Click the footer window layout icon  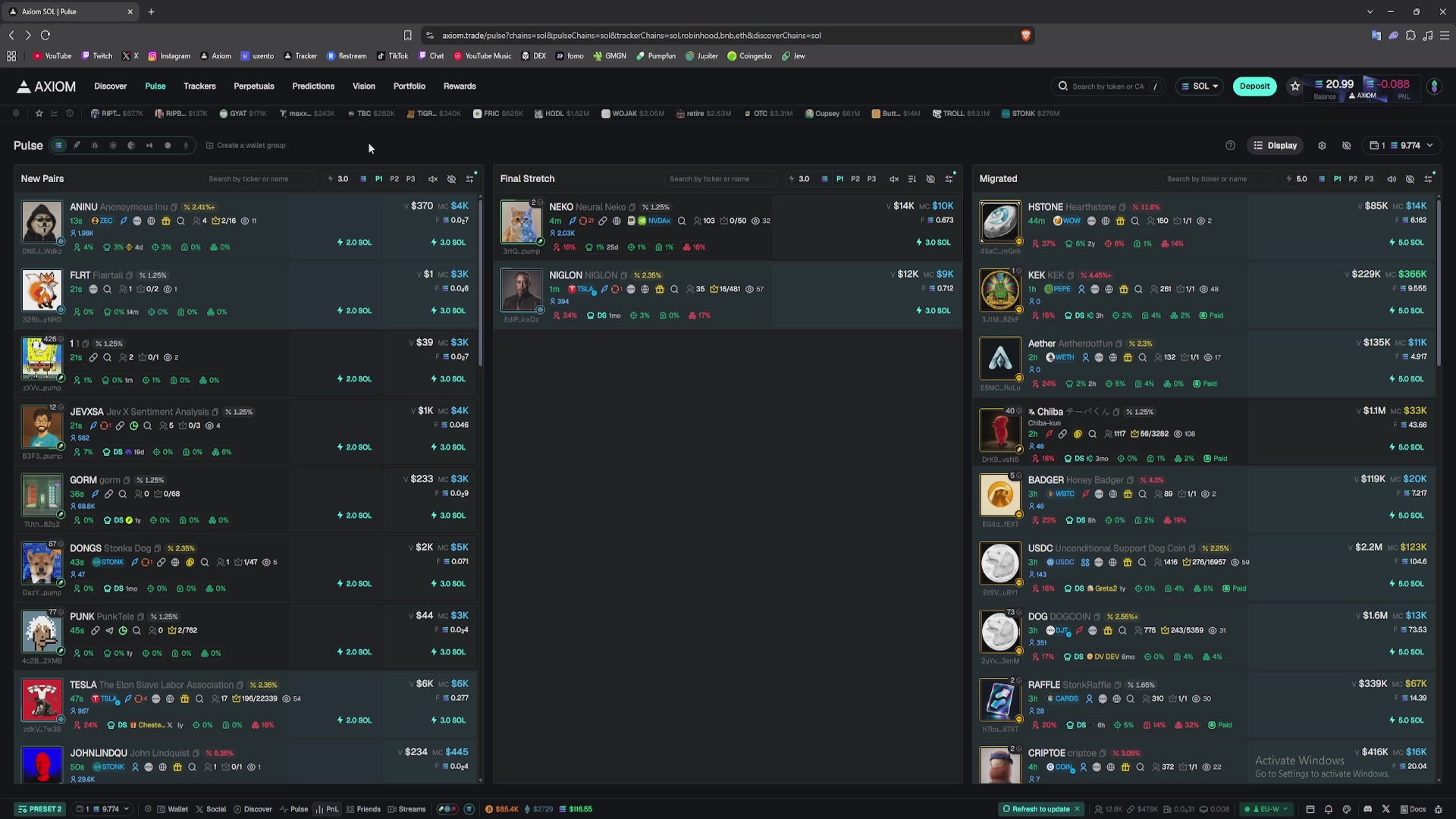coord(1310,809)
